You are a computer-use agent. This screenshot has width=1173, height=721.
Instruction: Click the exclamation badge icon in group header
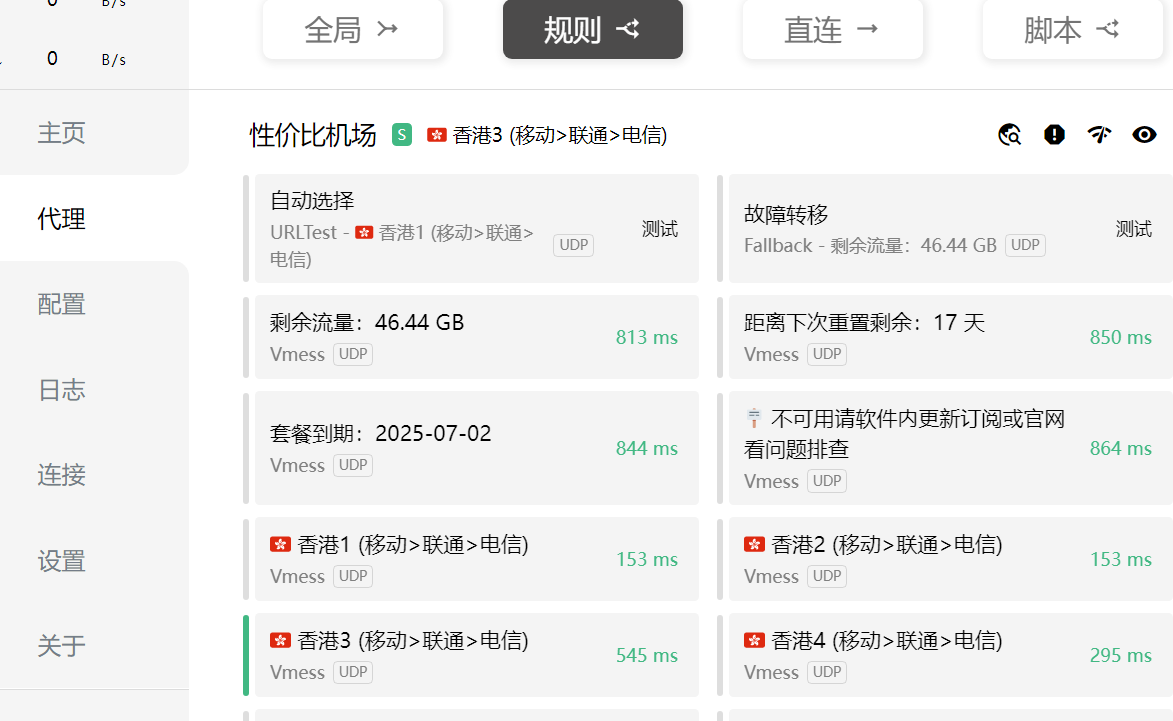coord(1054,135)
